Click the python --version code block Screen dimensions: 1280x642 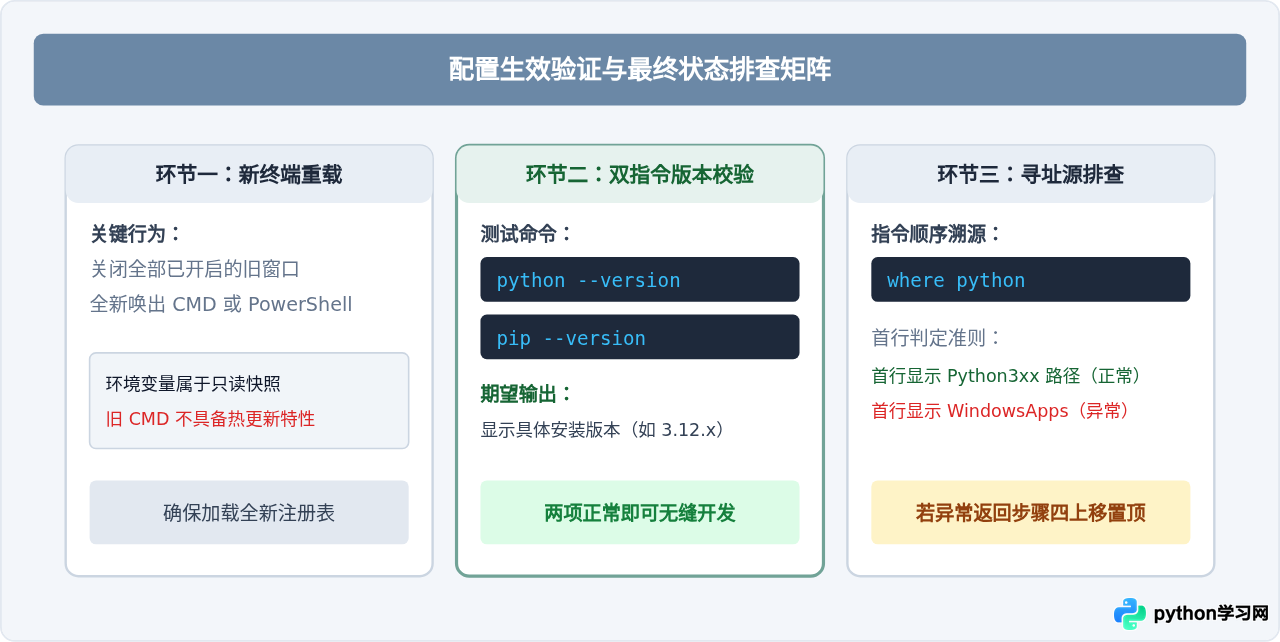click(x=640, y=280)
